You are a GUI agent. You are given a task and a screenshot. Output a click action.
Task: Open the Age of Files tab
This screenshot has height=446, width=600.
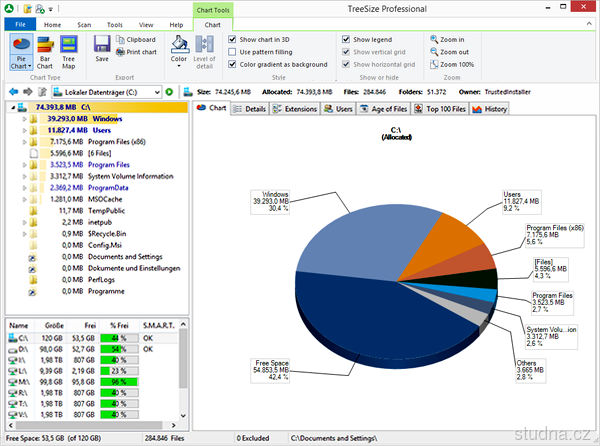point(384,109)
